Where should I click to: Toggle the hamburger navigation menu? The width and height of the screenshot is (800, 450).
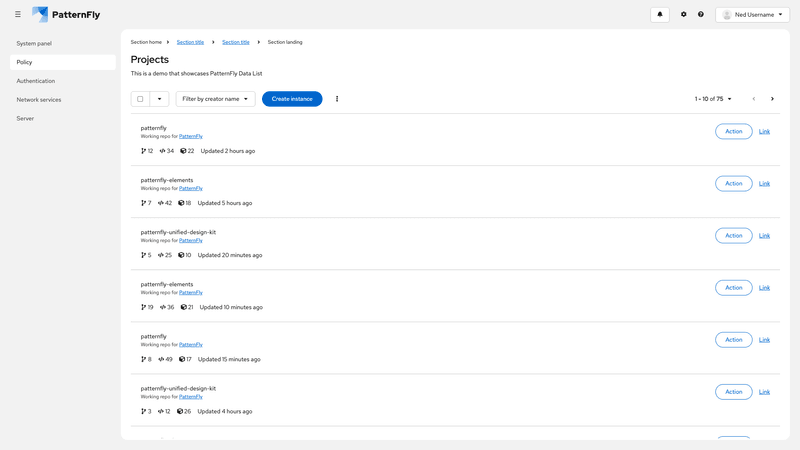click(17, 15)
